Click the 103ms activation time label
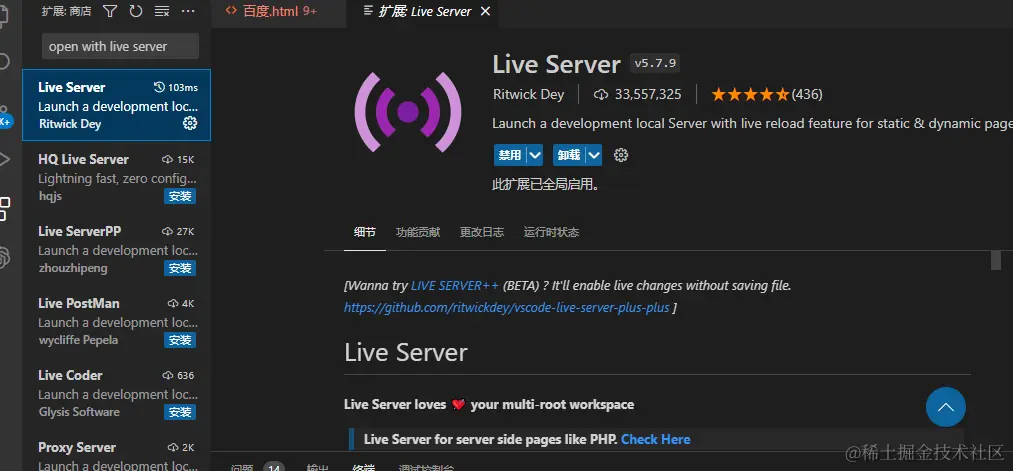The height and width of the screenshot is (471, 1013). pyautogui.click(x=183, y=87)
